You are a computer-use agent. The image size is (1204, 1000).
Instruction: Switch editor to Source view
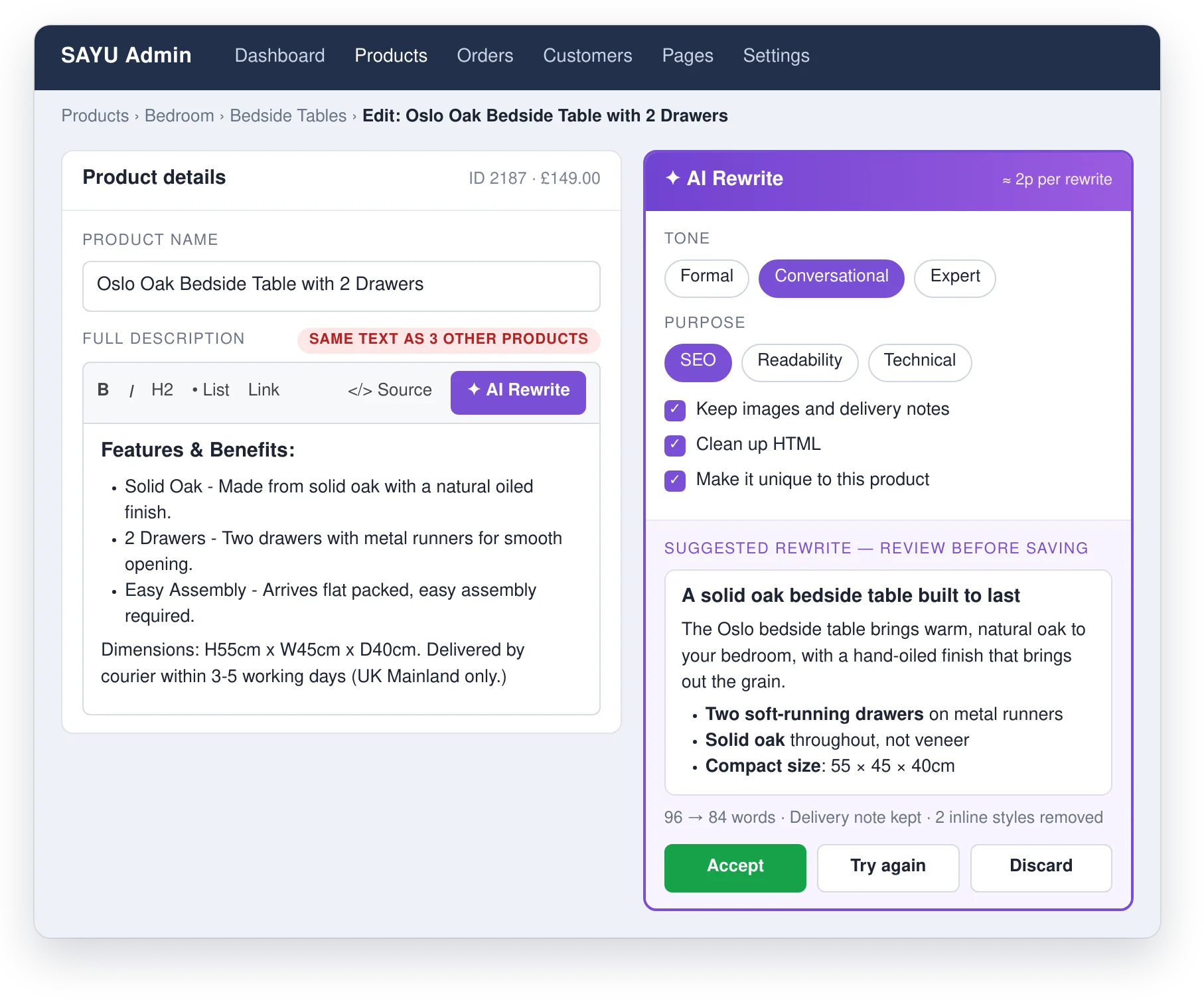point(390,390)
